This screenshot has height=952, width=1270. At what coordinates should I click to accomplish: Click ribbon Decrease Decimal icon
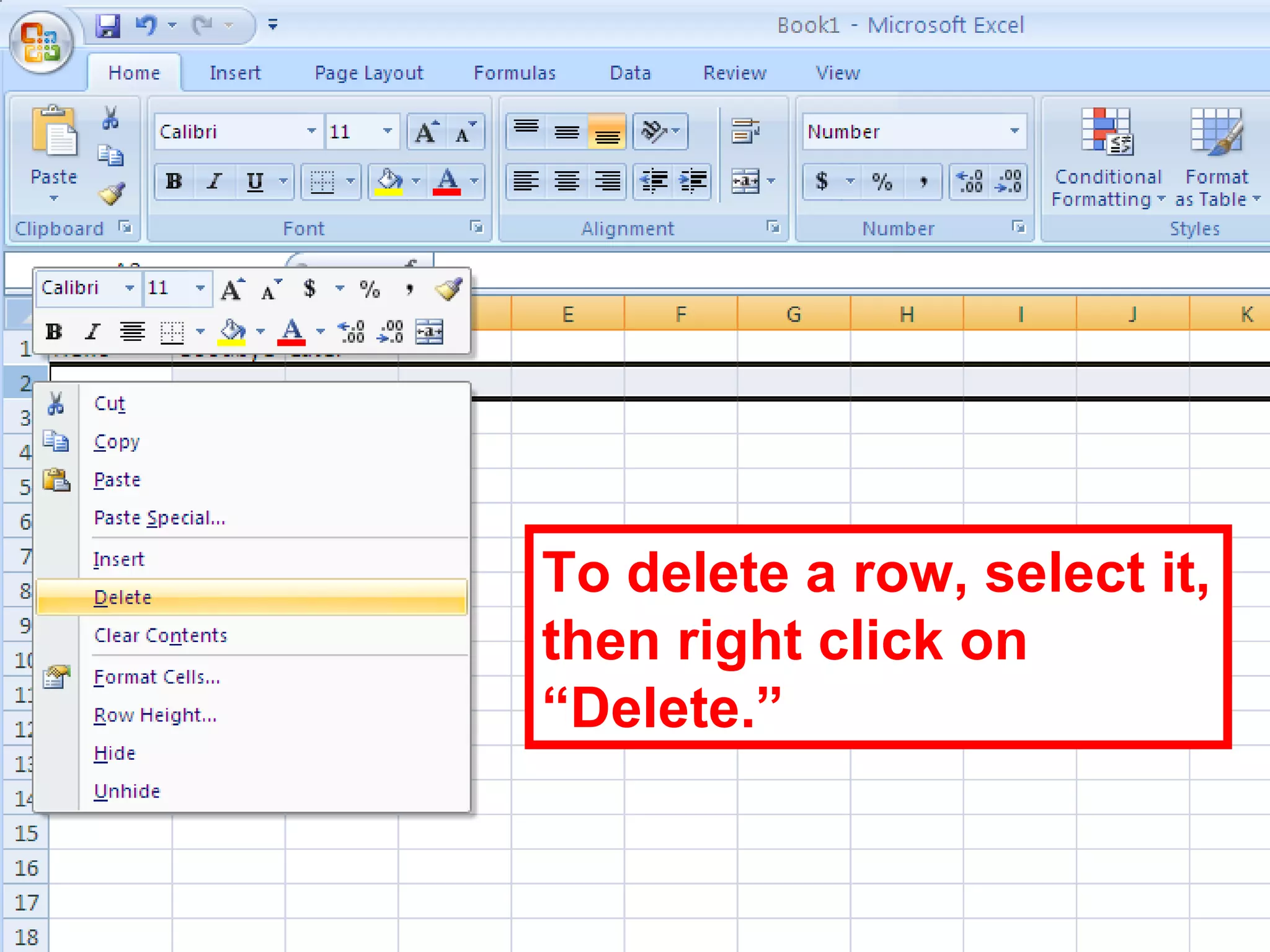click(x=1008, y=182)
